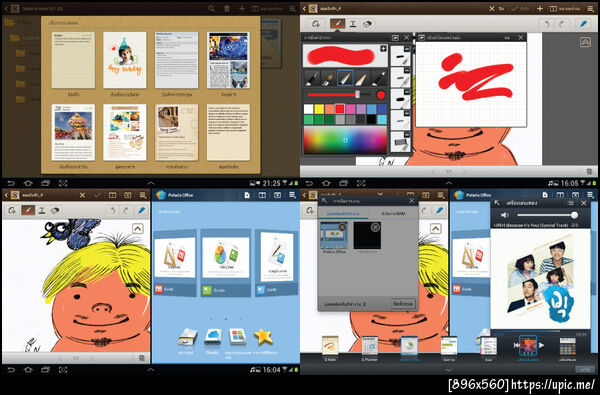Select the eraser tool beside open brush panel
Screen dimensions: 600x395
click(x=367, y=24)
